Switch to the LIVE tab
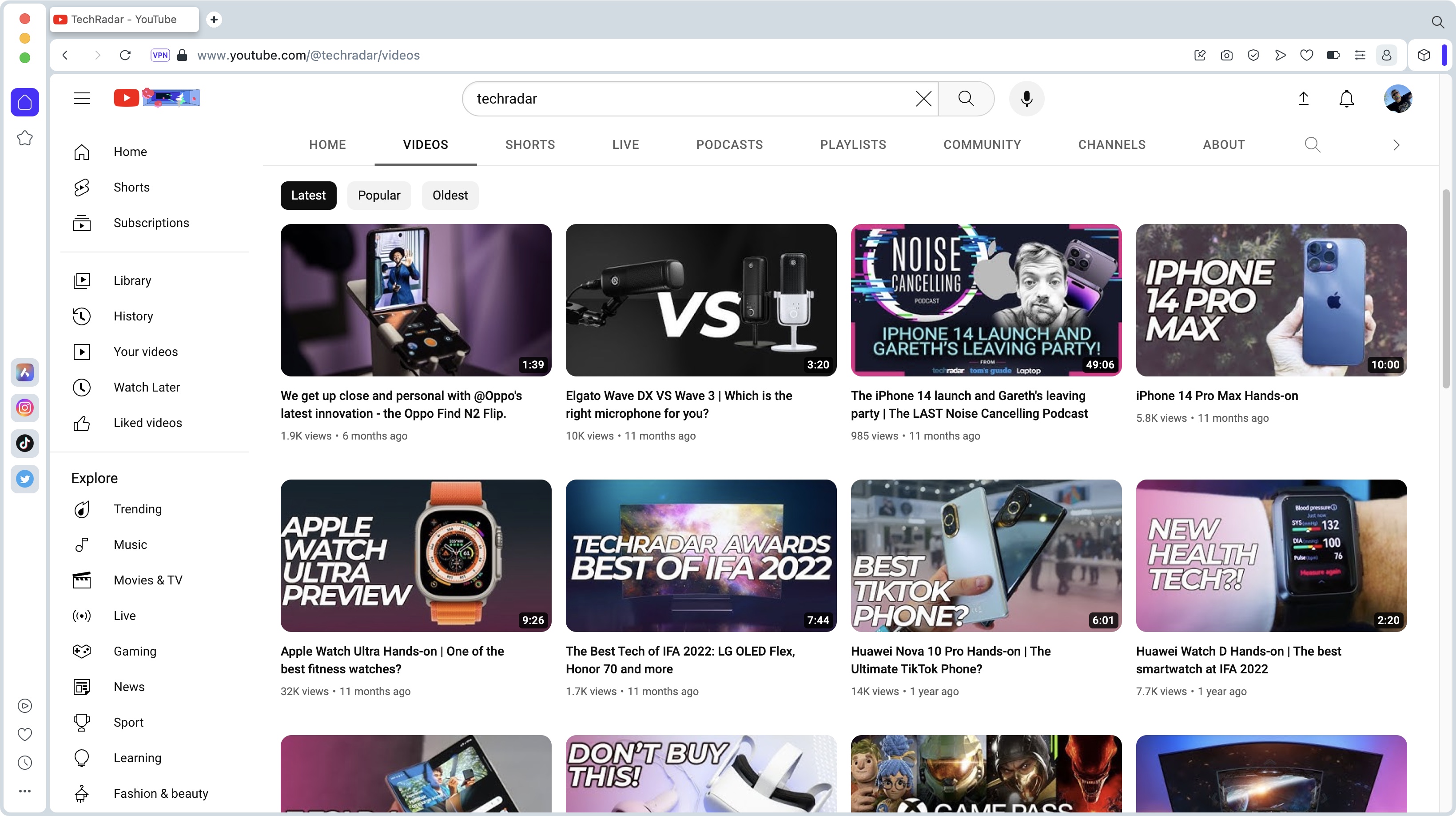Viewport: 1456px width, 816px height. (625, 145)
